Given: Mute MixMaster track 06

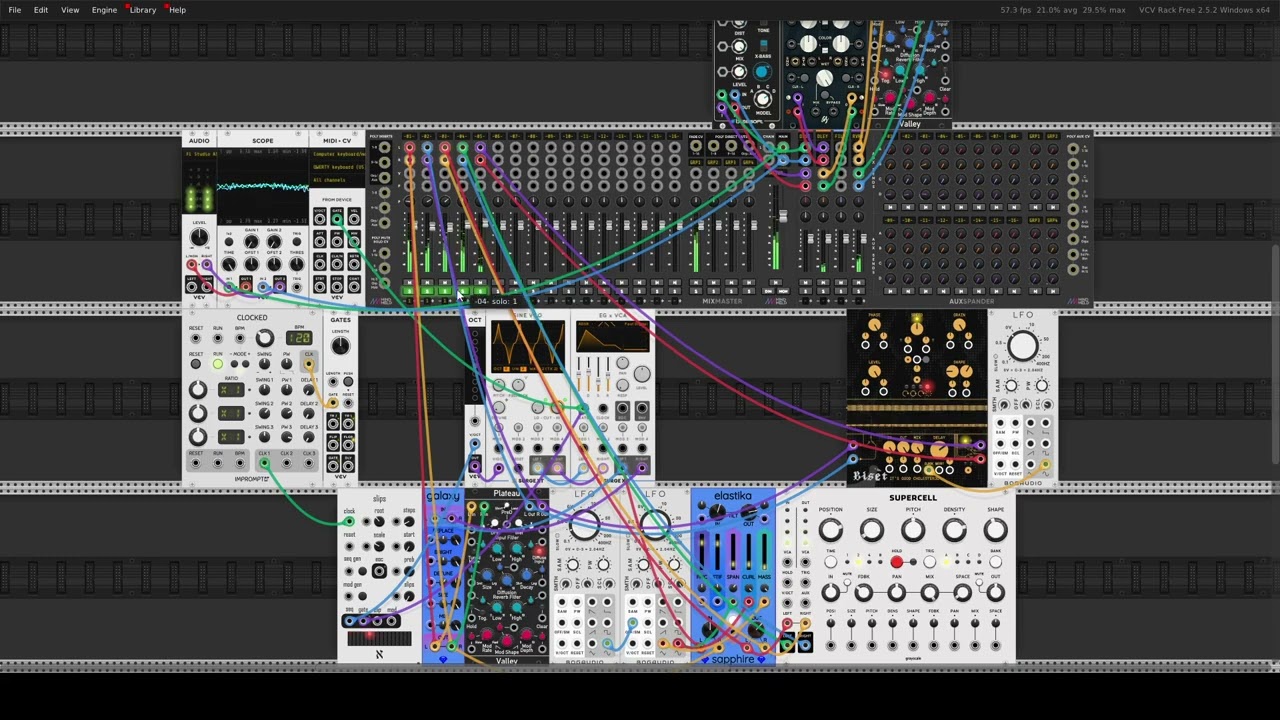Looking at the screenshot, I should [498, 282].
